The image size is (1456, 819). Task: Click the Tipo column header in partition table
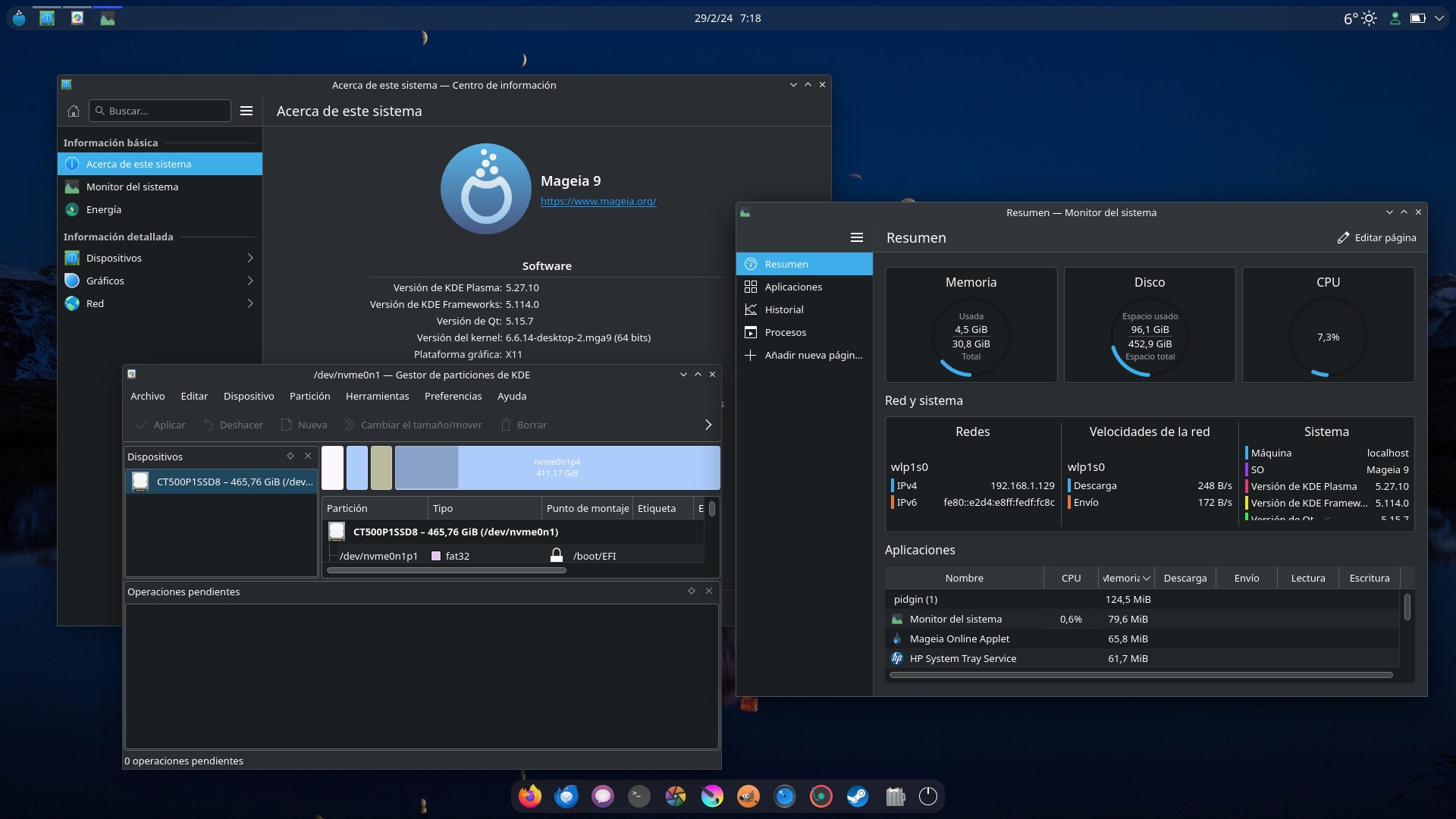[x=485, y=508]
